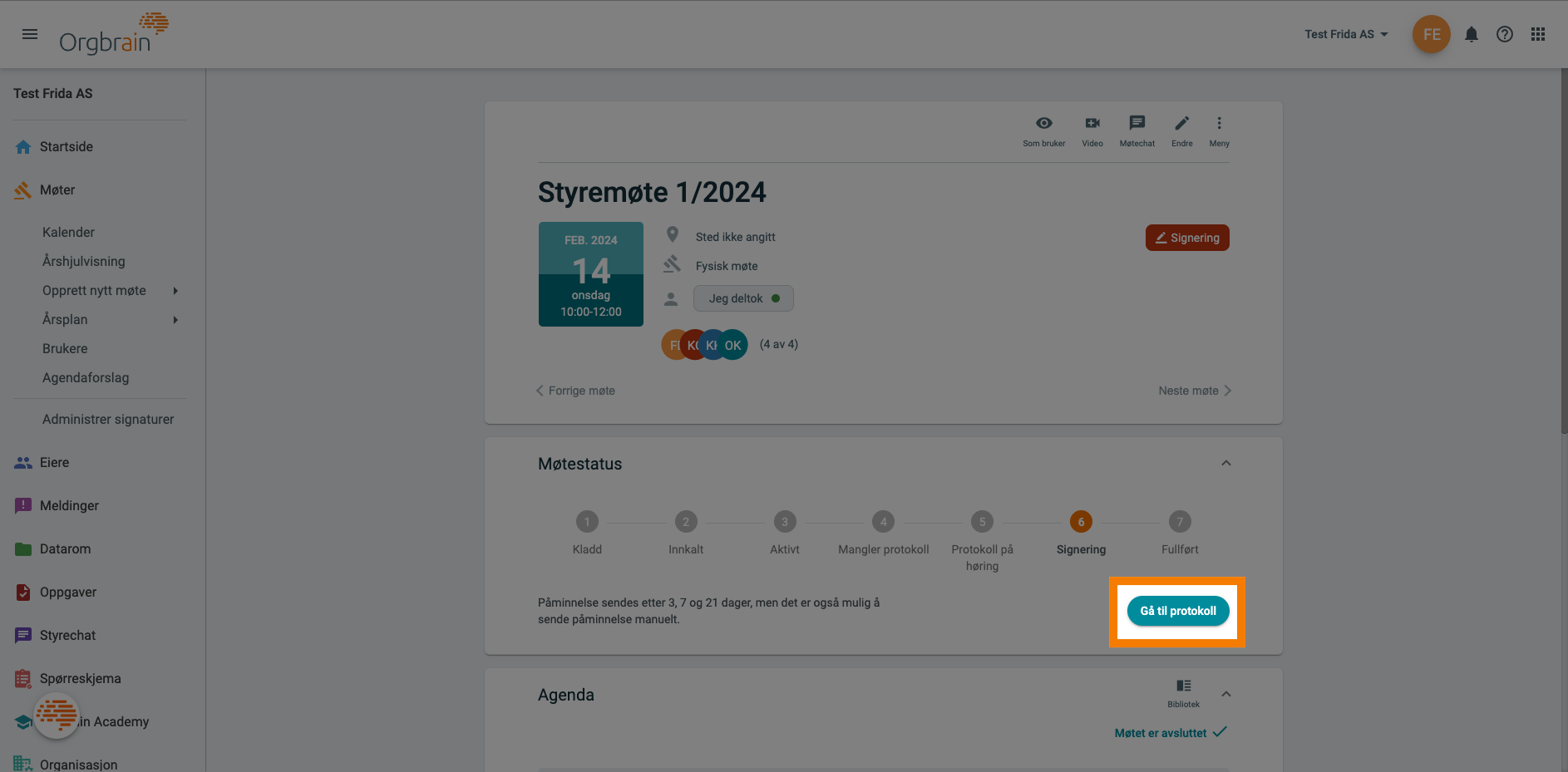Open the Jeg deltok attendance selector

pos(743,298)
